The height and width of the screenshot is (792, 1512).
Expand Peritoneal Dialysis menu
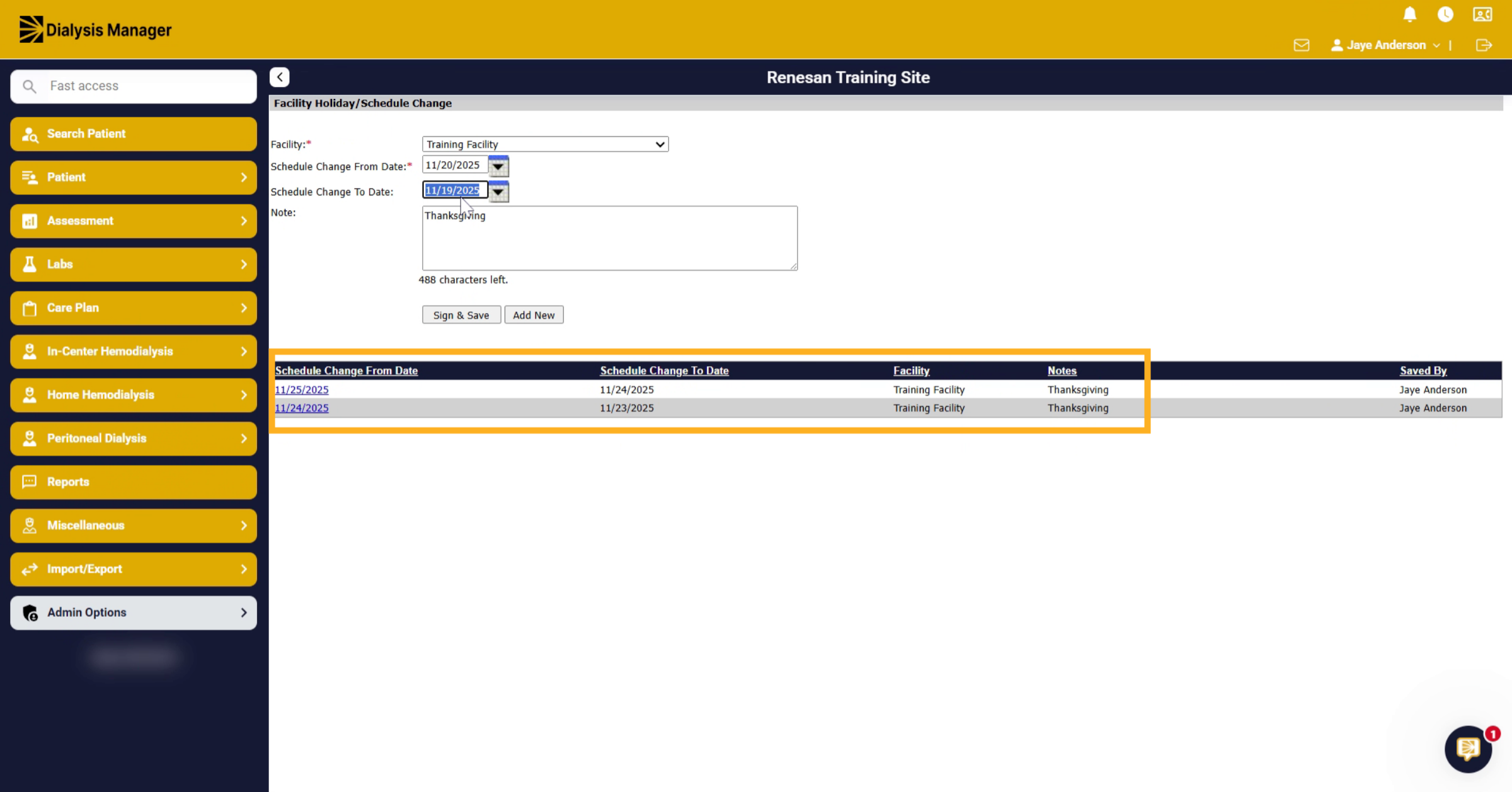coord(134,438)
